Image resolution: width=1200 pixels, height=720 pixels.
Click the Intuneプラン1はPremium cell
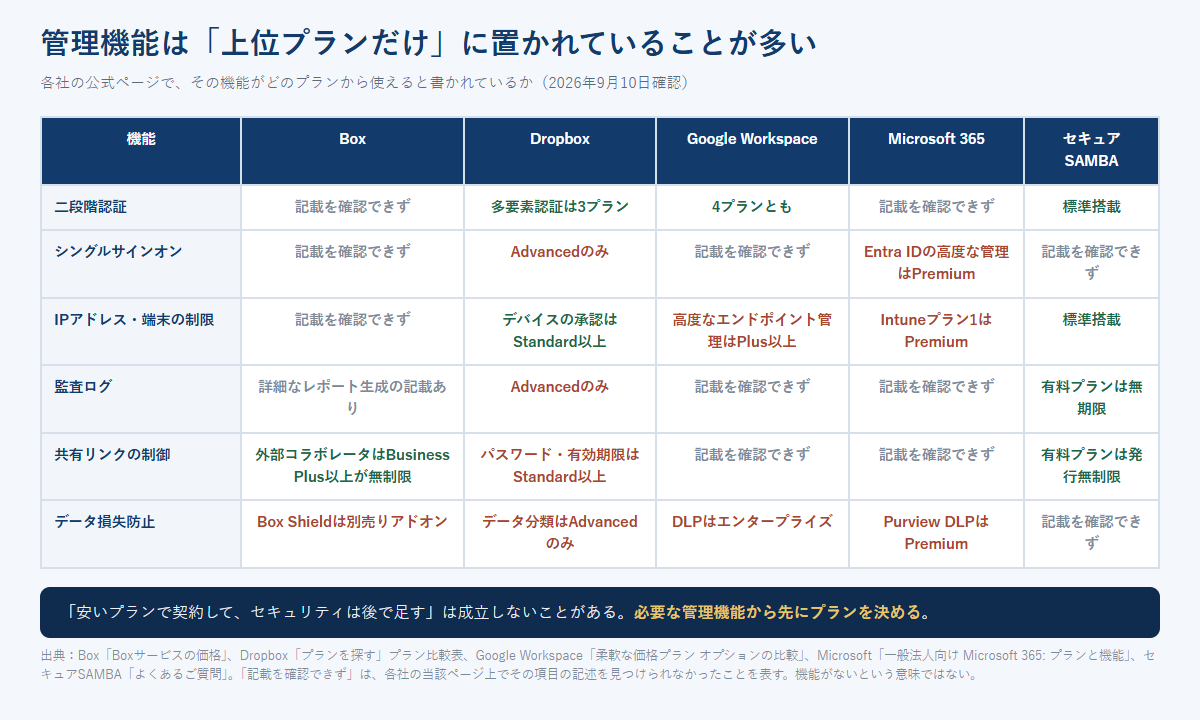pos(936,331)
